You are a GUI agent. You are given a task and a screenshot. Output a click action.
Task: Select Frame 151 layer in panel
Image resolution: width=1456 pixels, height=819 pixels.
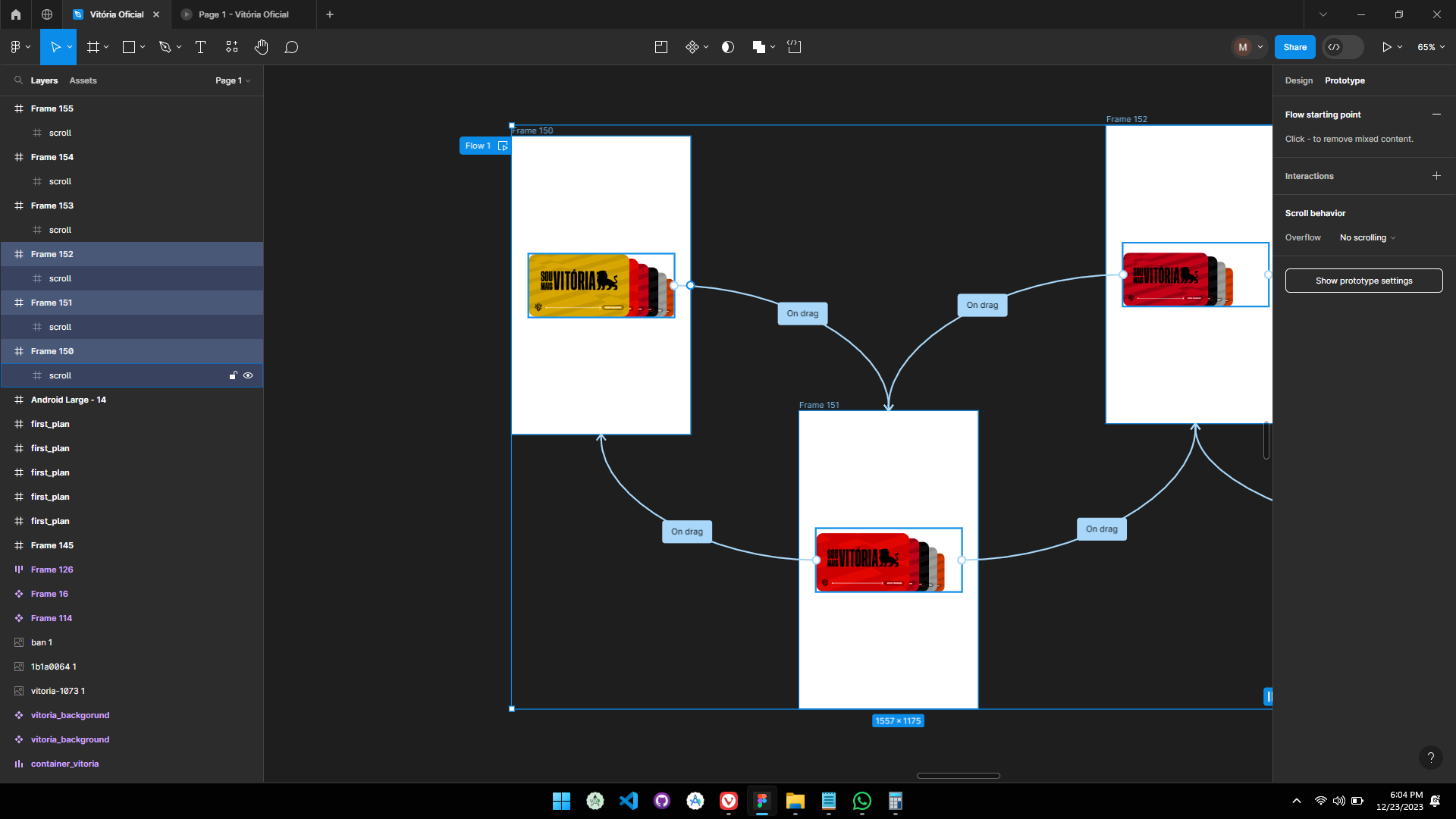[52, 302]
